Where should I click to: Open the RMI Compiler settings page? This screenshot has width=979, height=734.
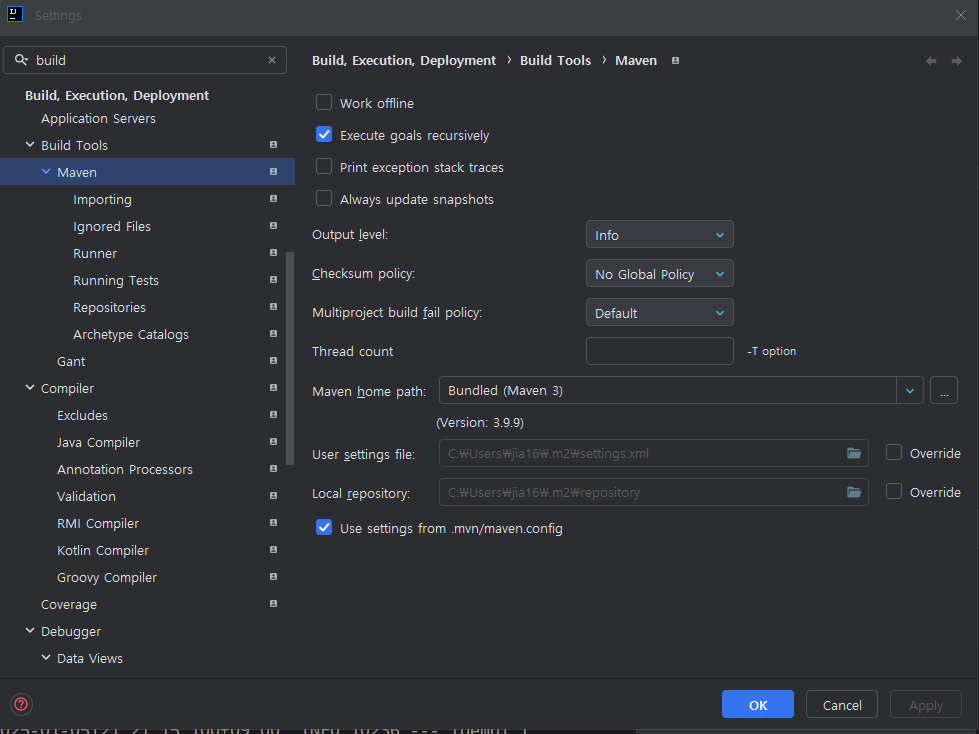point(98,524)
